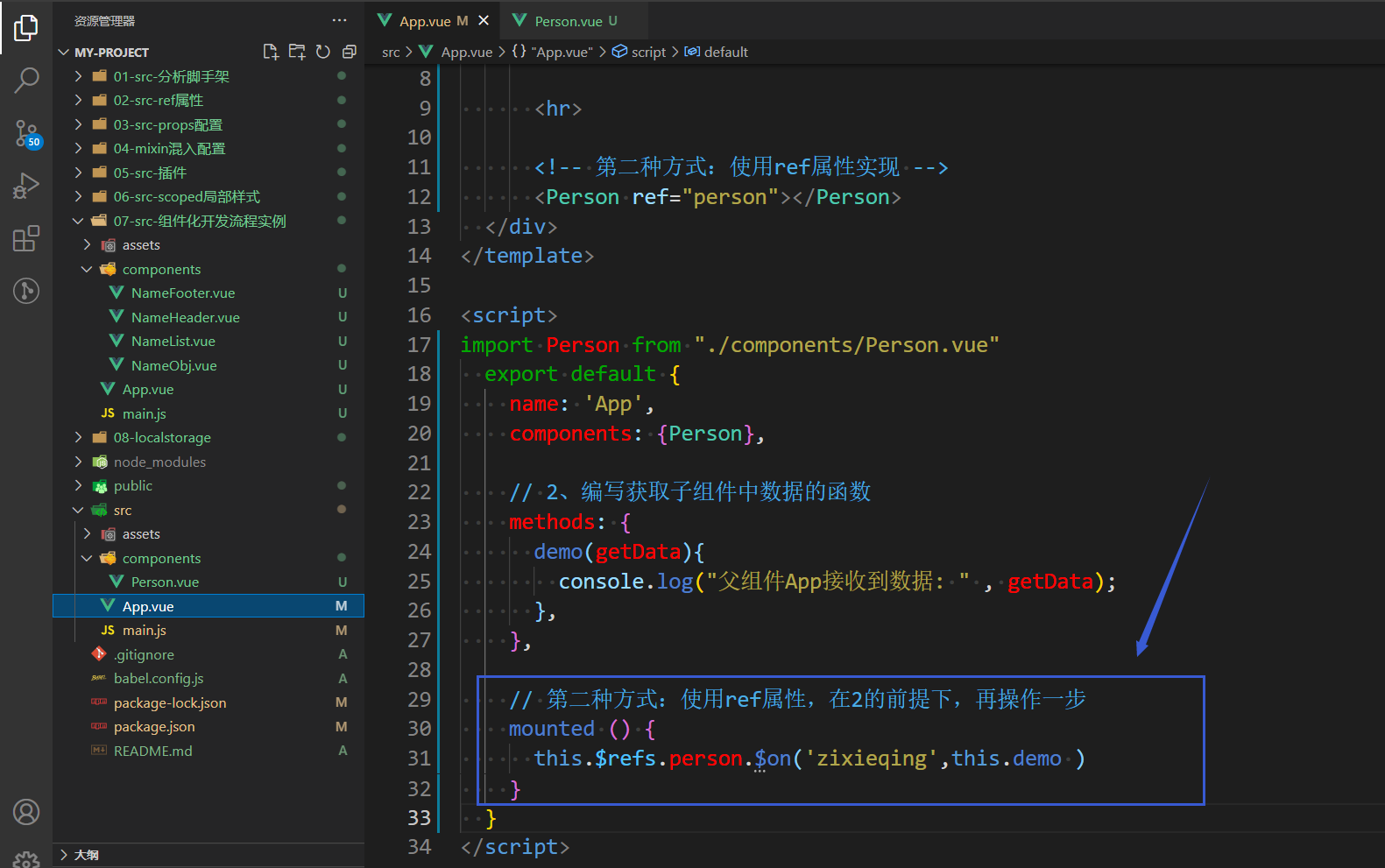Expand the 08-localstorage folder
The width and height of the screenshot is (1385, 868).
208,438
